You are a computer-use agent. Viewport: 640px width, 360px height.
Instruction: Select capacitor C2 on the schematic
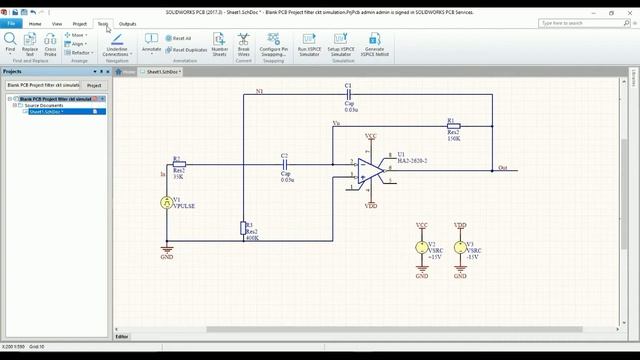[285, 164]
